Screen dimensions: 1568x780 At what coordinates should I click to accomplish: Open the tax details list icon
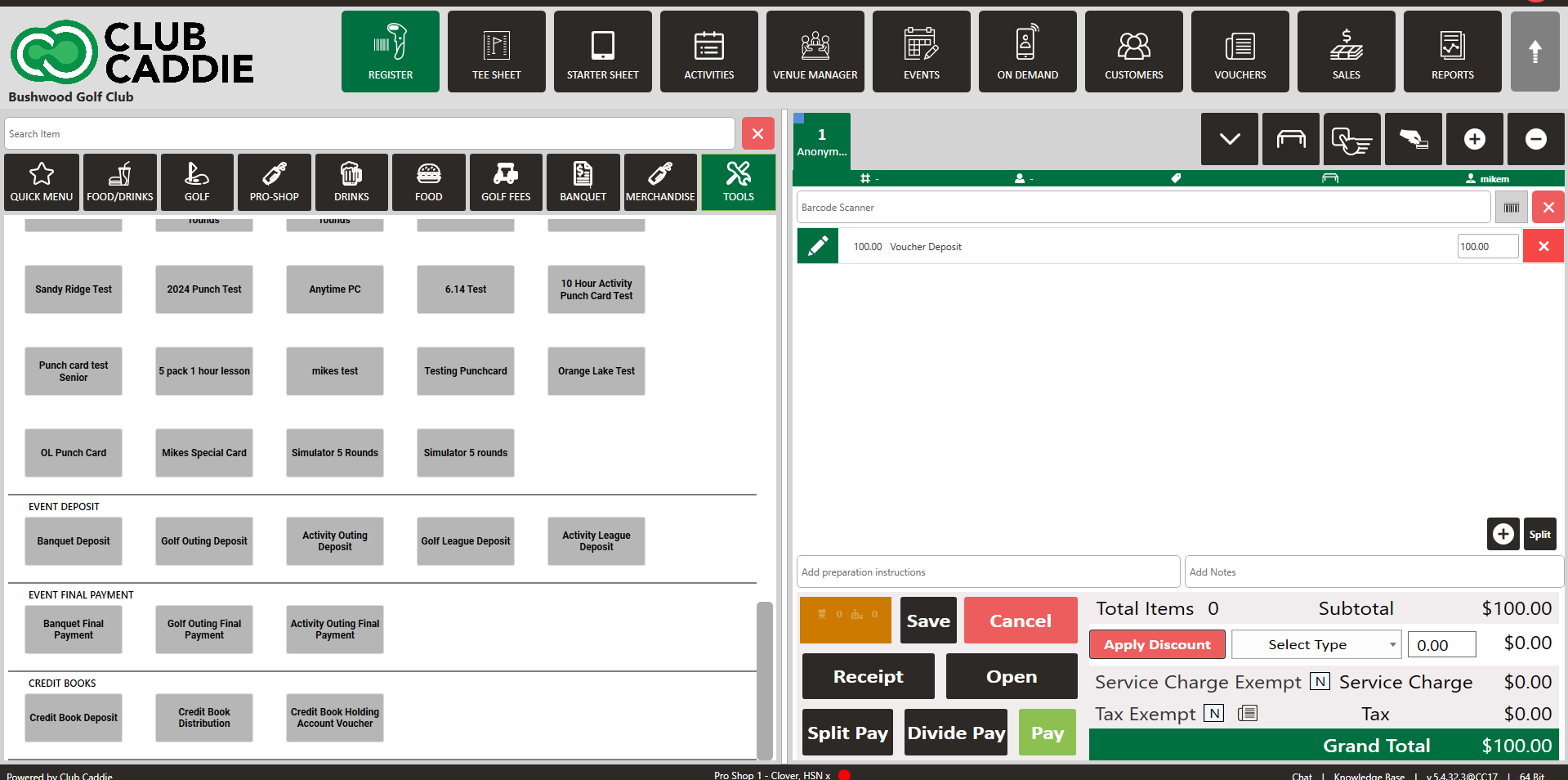1247,714
